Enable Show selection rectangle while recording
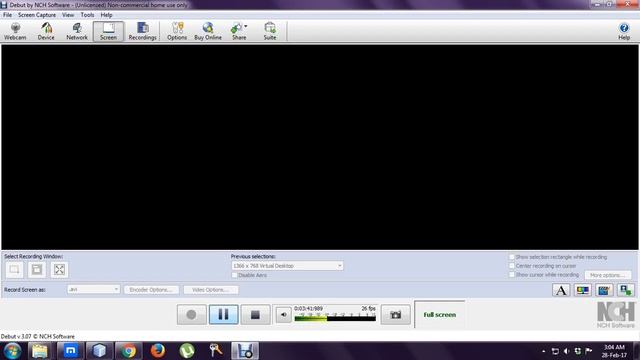 click(x=512, y=257)
